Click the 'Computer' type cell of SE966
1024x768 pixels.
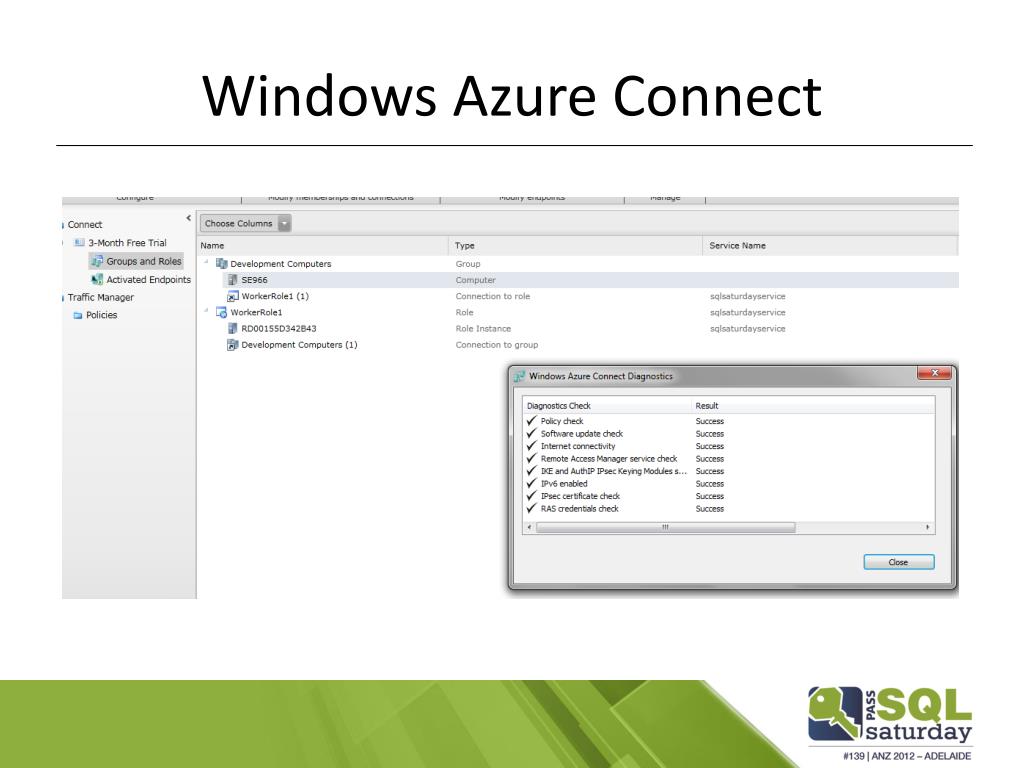tap(475, 280)
